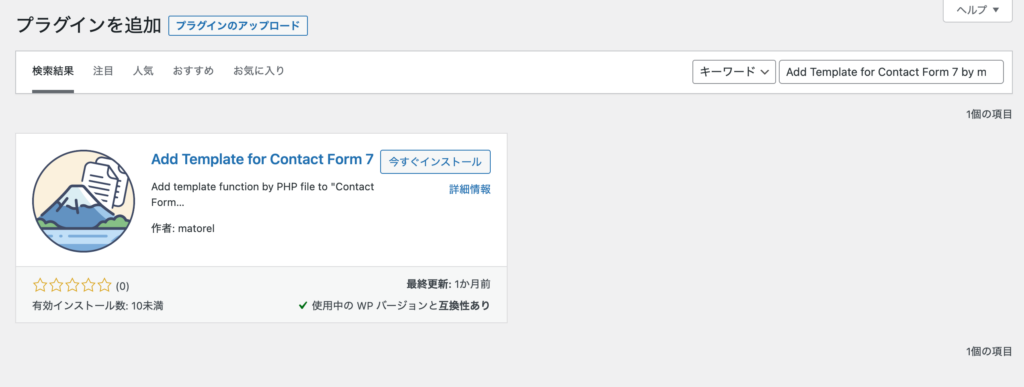
Task: Open the おすすめ tab
Action: 193,71
